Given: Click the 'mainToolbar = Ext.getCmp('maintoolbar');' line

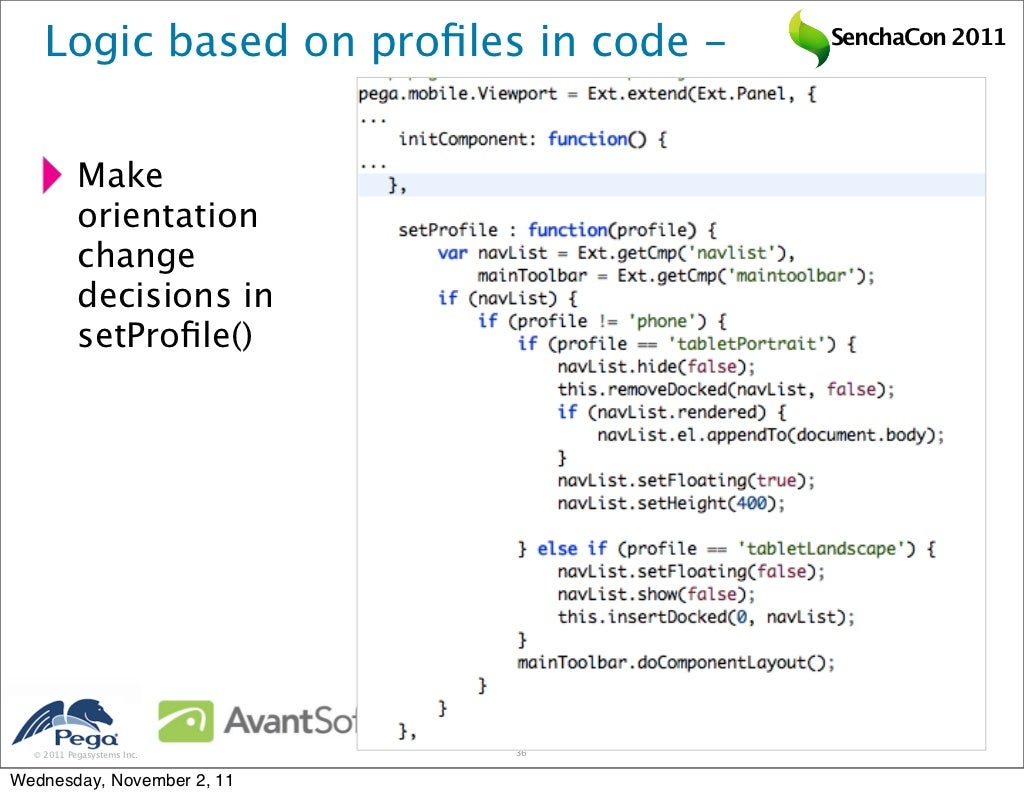Looking at the screenshot, I should tap(676, 276).
